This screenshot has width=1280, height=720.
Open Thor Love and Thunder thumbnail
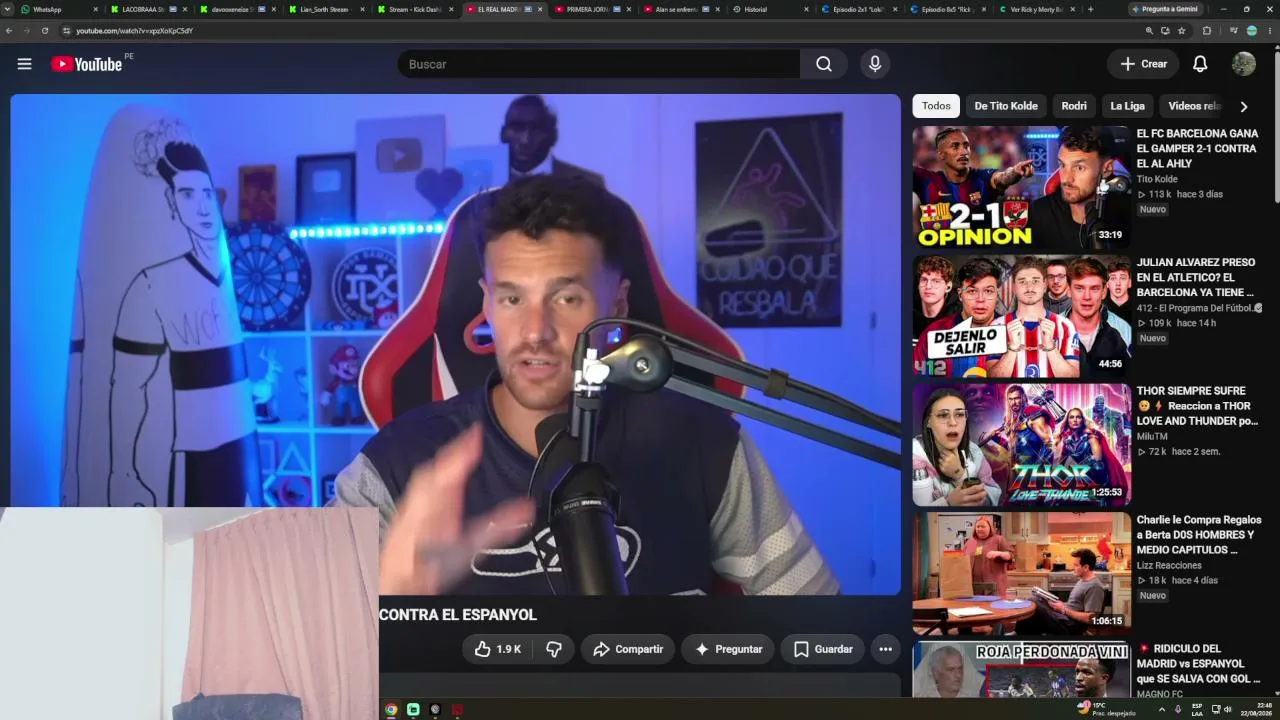click(x=1021, y=445)
